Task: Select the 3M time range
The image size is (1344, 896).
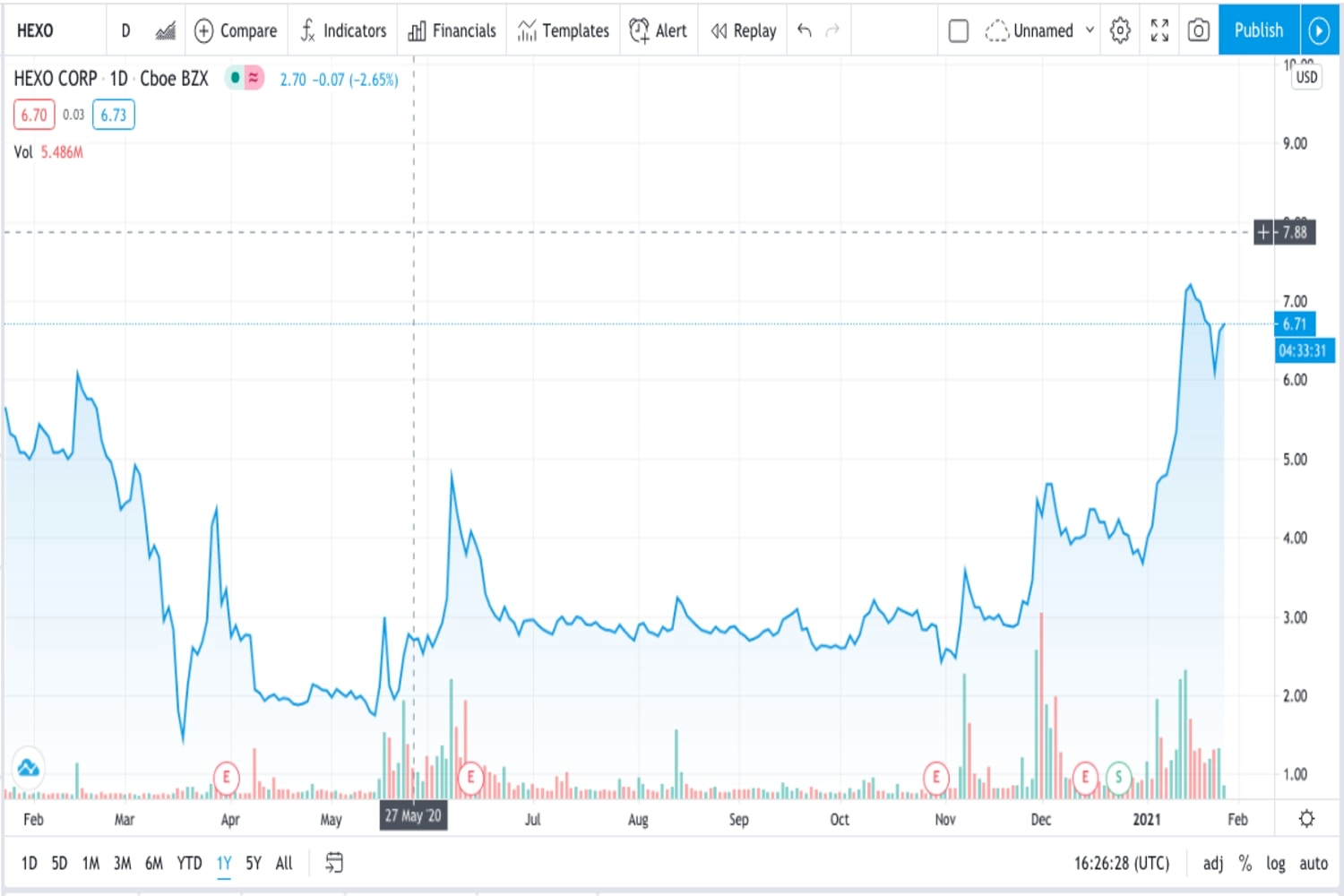Action: [x=123, y=863]
